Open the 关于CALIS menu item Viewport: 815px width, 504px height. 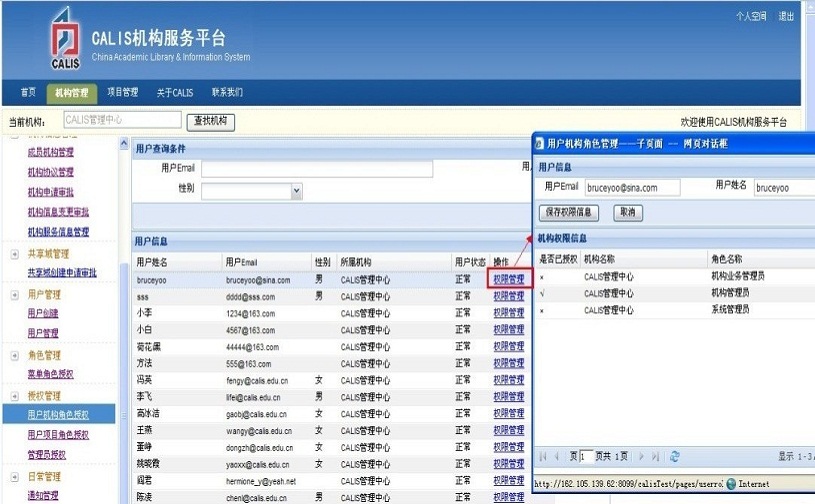click(175, 93)
